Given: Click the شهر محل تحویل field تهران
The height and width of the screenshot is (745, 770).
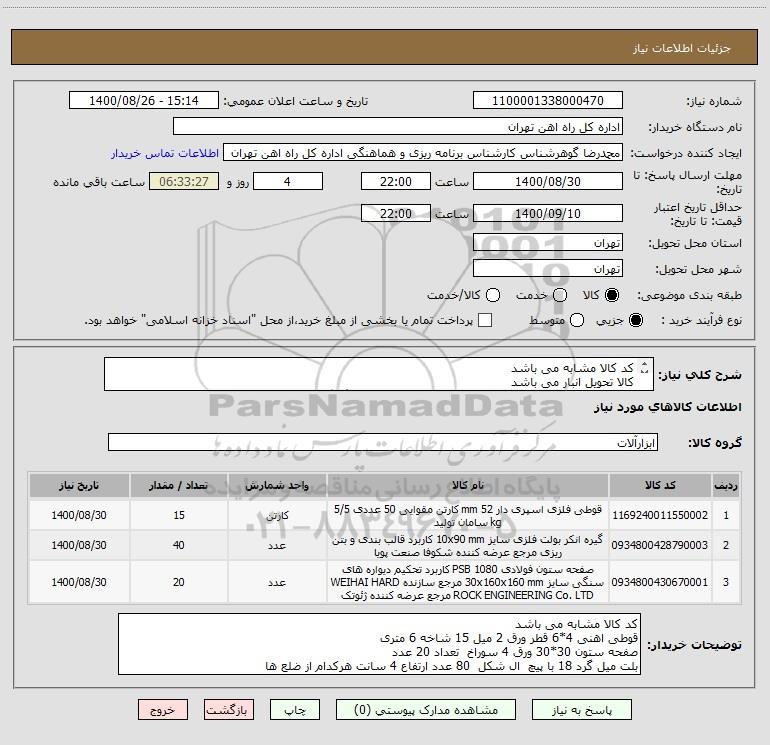Looking at the screenshot, I should 548,269.
